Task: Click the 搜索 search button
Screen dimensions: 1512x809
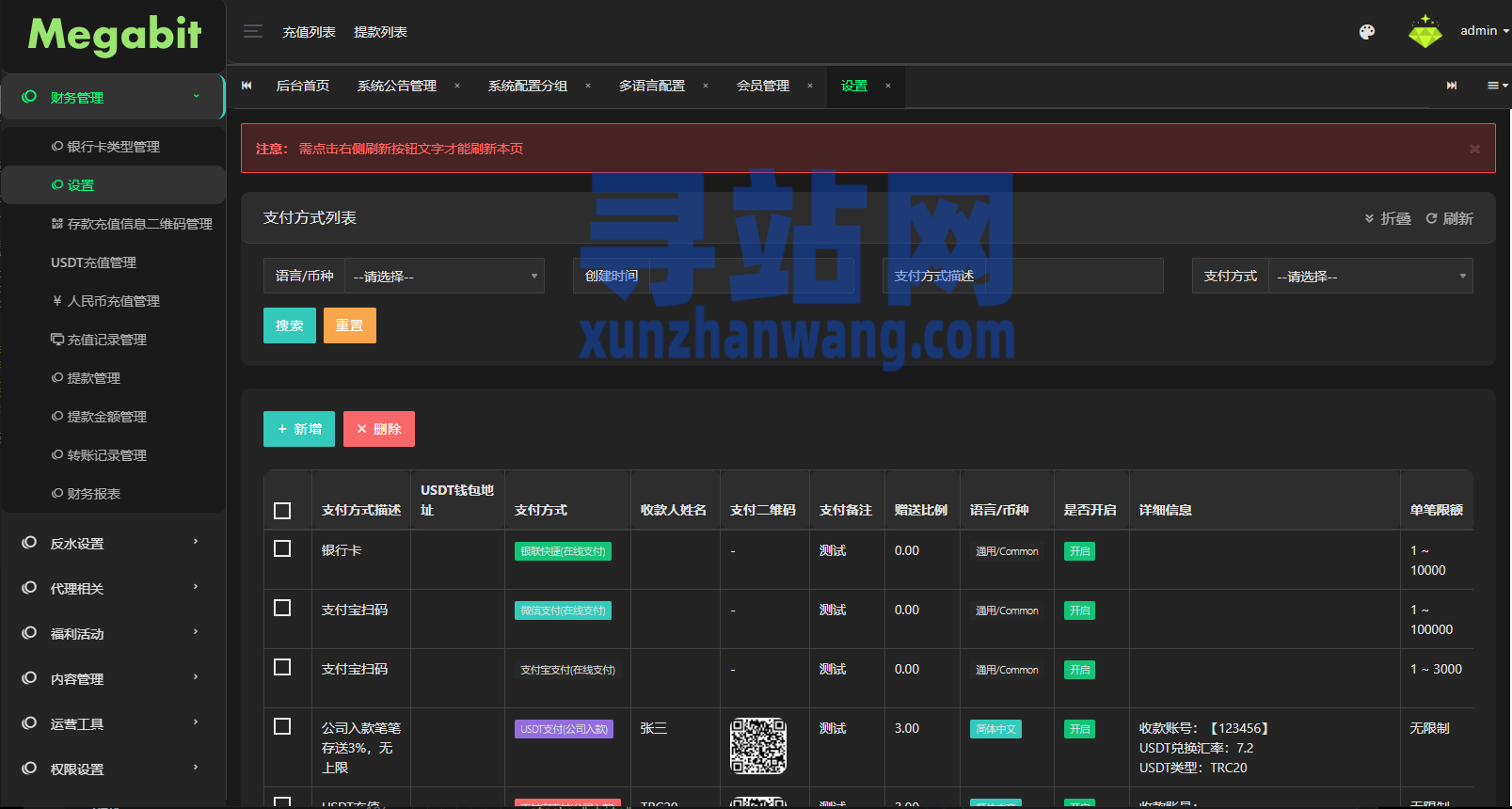Action: click(x=290, y=325)
